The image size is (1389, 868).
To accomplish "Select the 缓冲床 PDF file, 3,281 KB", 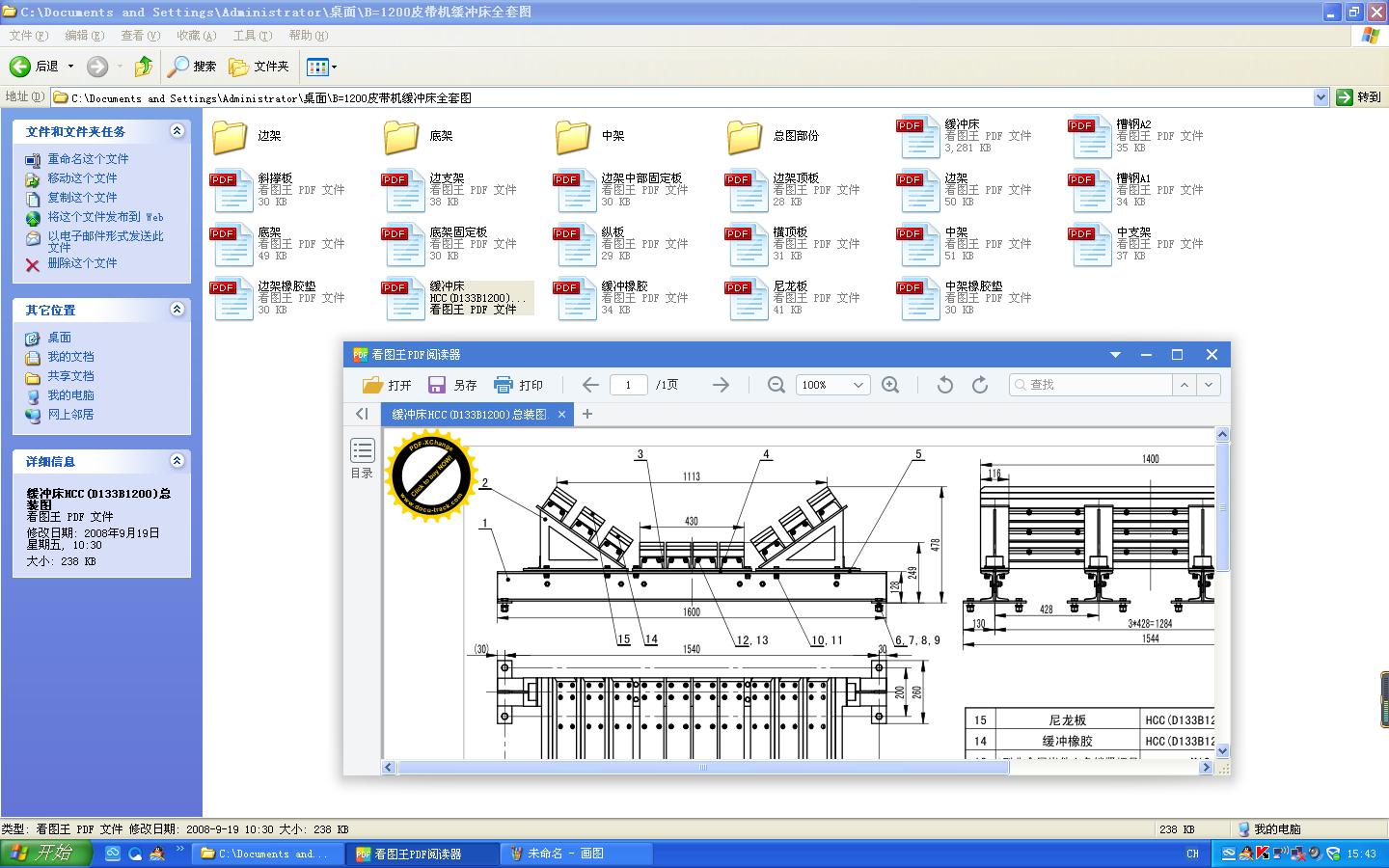I will [x=918, y=137].
